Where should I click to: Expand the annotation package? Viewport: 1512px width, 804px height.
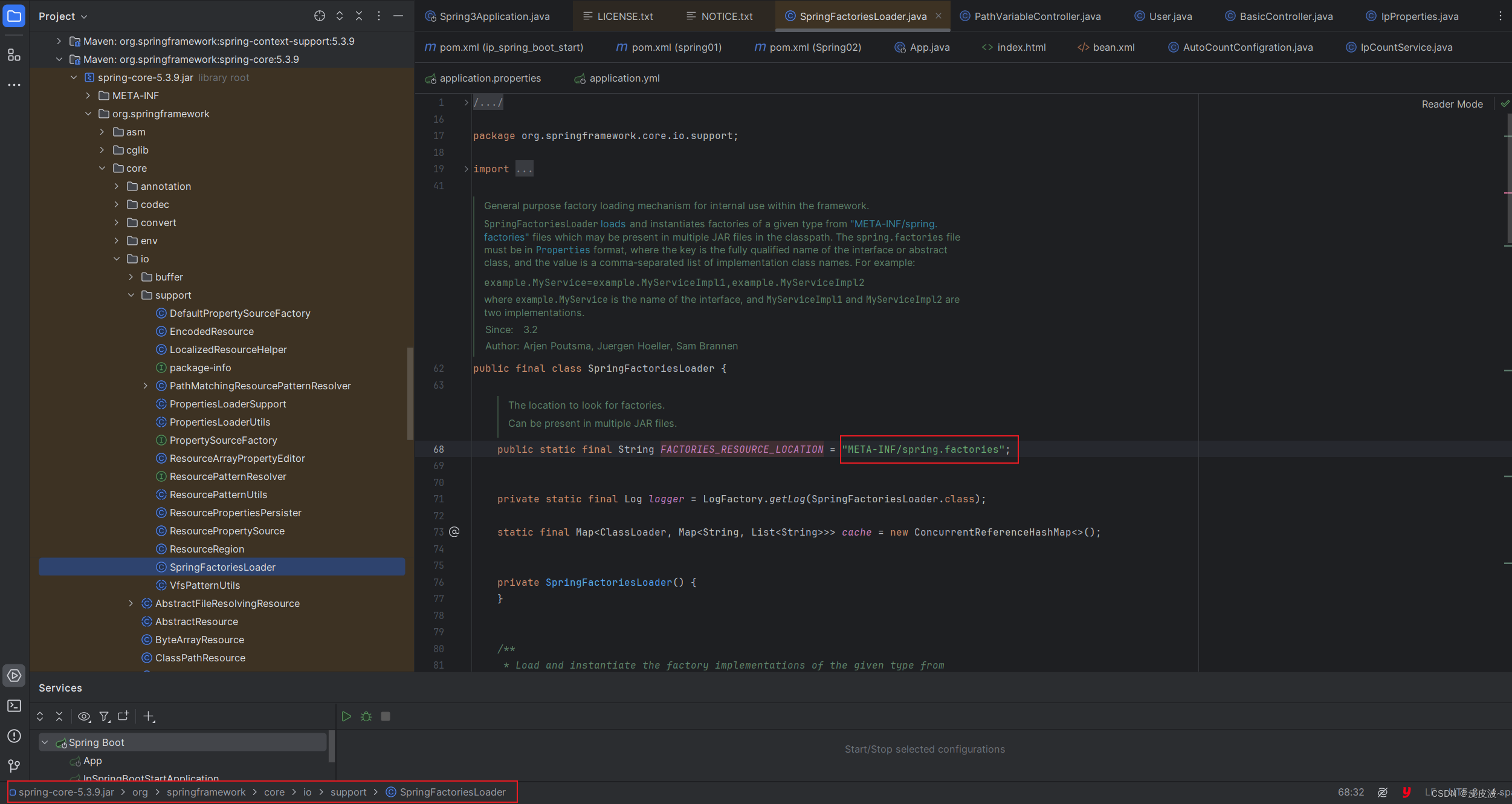(x=117, y=186)
